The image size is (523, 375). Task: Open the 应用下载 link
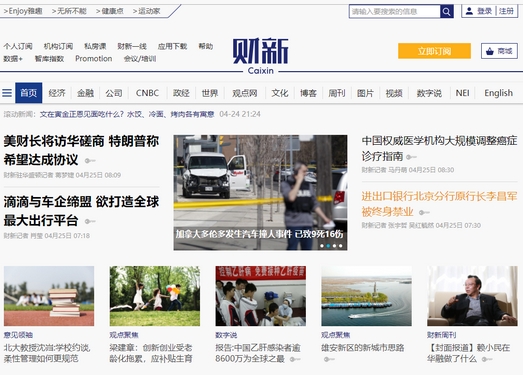point(172,46)
